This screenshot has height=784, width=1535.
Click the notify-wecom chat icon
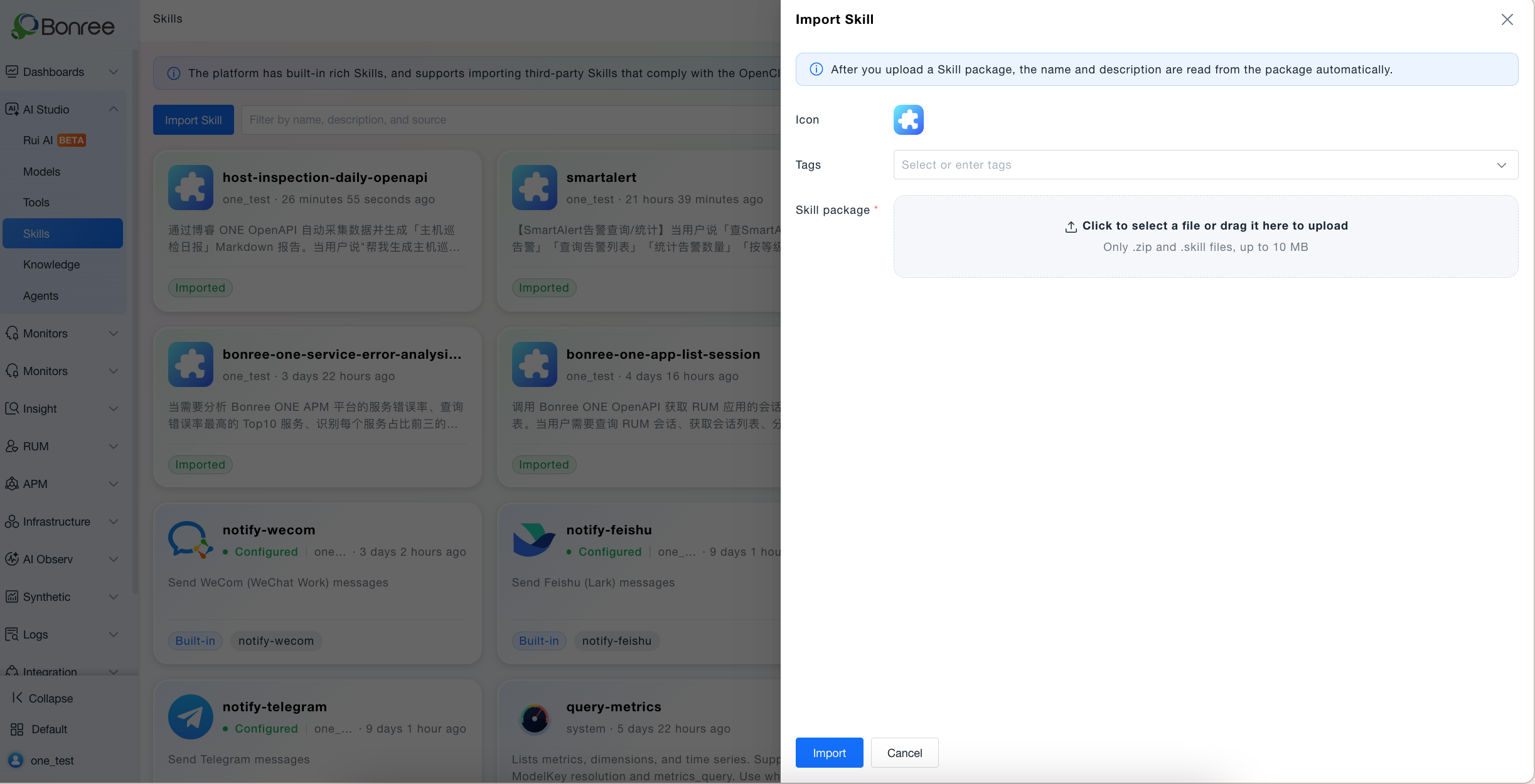tap(191, 540)
